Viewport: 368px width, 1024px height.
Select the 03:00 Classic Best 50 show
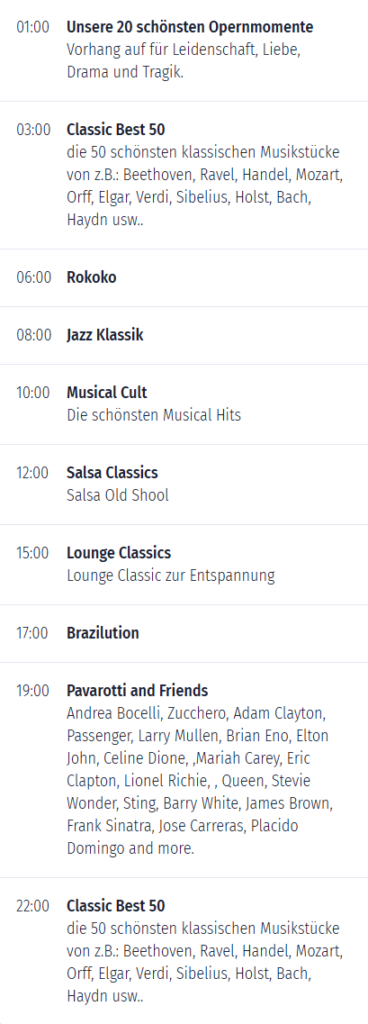pyautogui.click(x=115, y=129)
